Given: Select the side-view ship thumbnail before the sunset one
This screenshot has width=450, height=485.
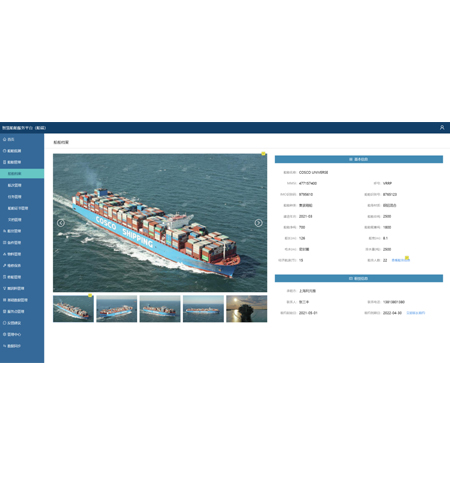Looking at the screenshot, I should click(x=203, y=309).
